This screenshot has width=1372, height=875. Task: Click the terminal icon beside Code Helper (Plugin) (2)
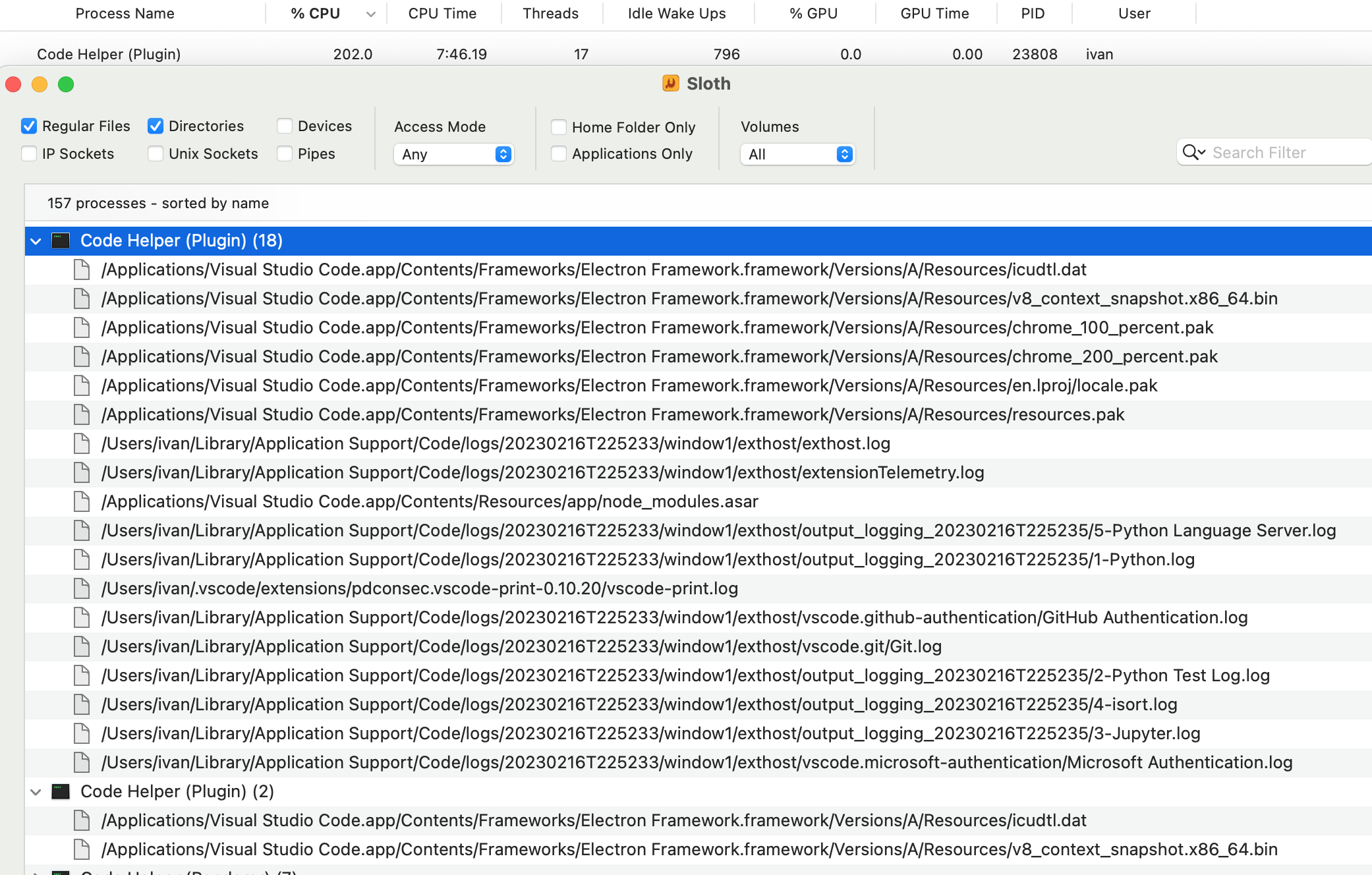[61, 791]
